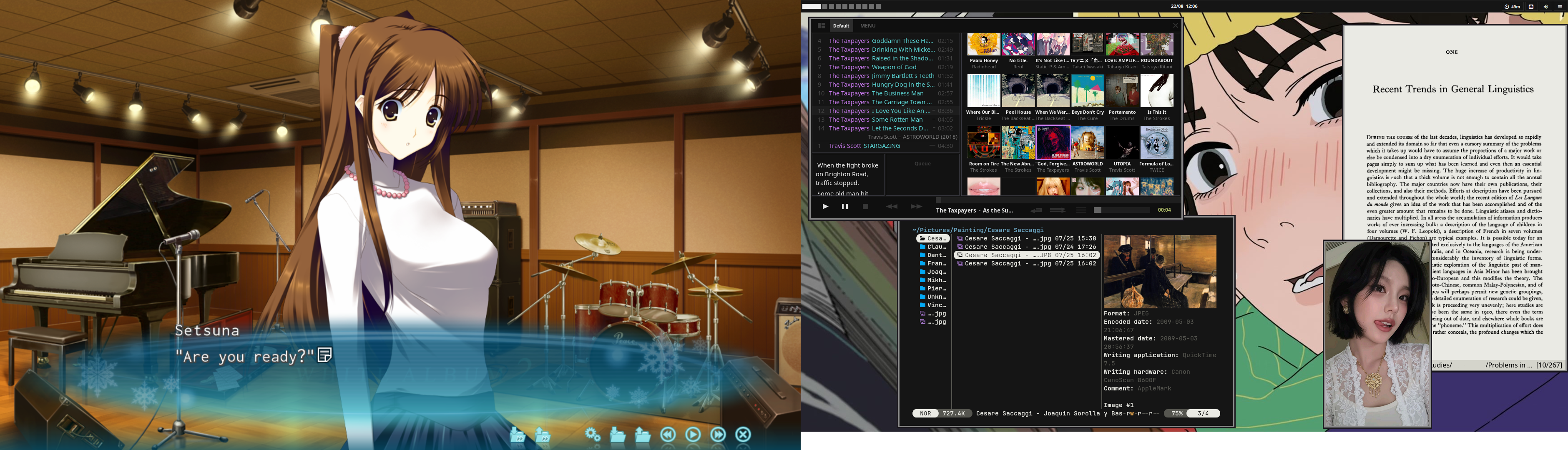1568x450 pixels.
Task: Select Portamento album cover
Action: (x=1123, y=91)
